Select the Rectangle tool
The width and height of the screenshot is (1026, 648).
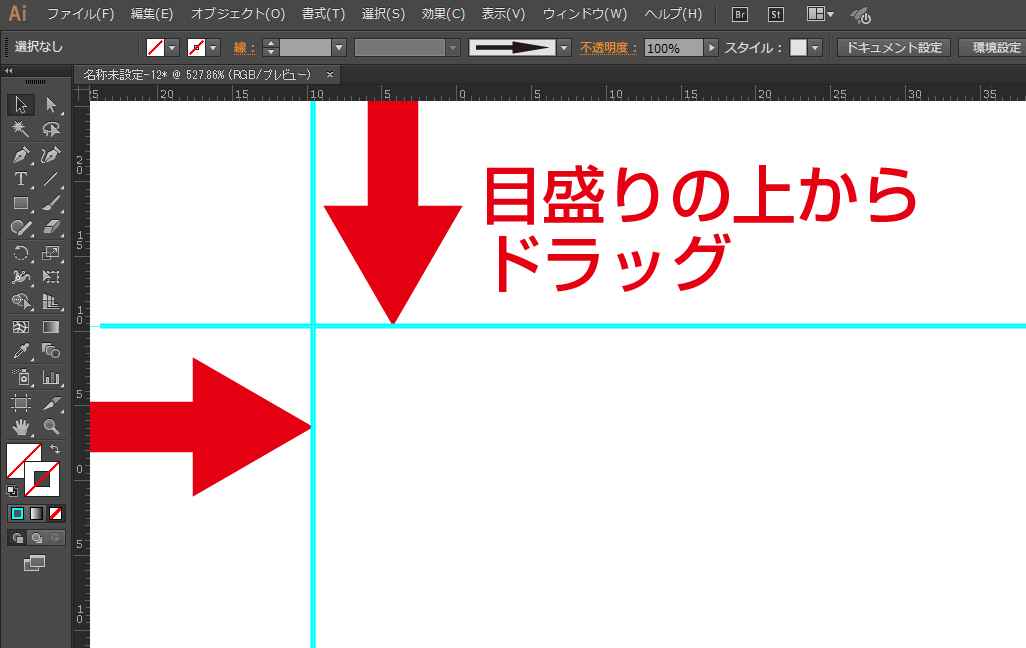(21, 203)
